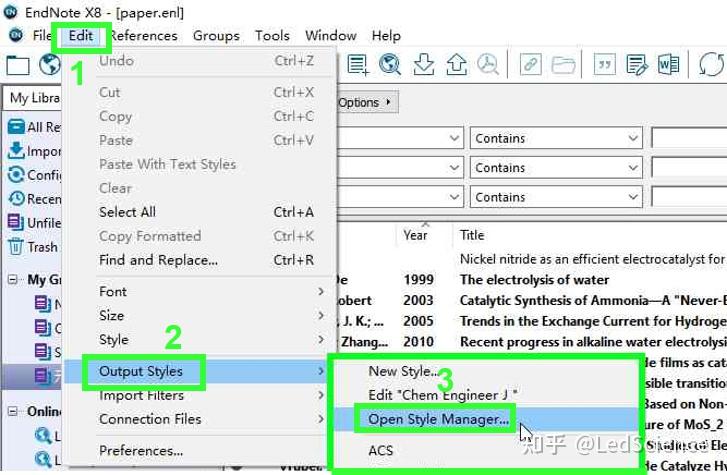
Task: Open third search field dropdown arrow
Action: tap(454, 197)
